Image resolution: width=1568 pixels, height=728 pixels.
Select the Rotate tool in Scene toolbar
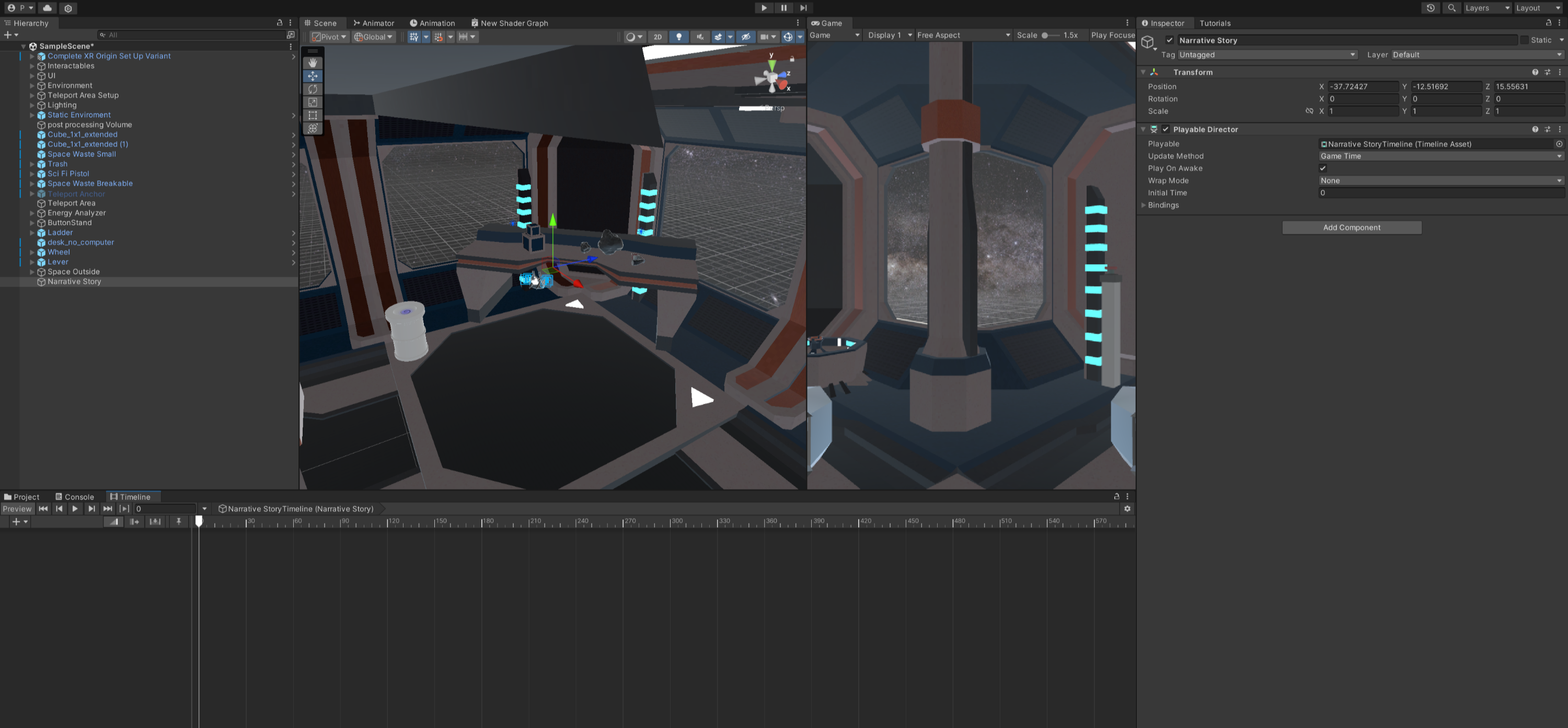(x=312, y=89)
